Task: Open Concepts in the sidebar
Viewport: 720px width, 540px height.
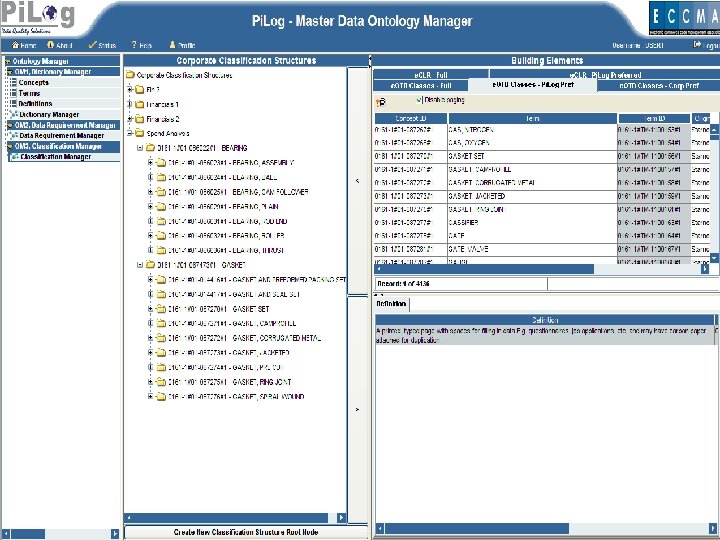Action: tap(34, 83)
